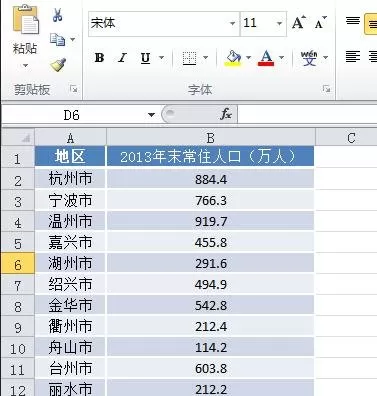Viewport: 377px width, 396px height.
Task: Click the Insert Function fx button
Action: click(226, 115)
